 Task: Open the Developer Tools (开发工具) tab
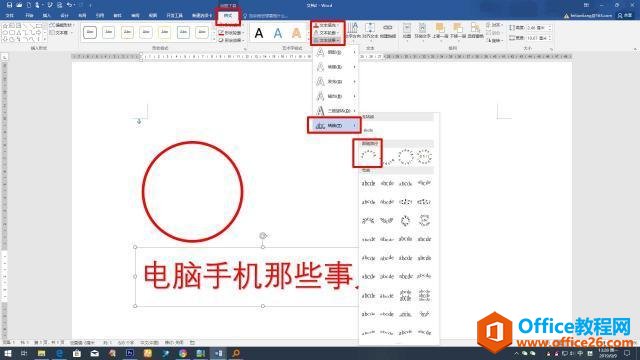[x=174, y=16]
